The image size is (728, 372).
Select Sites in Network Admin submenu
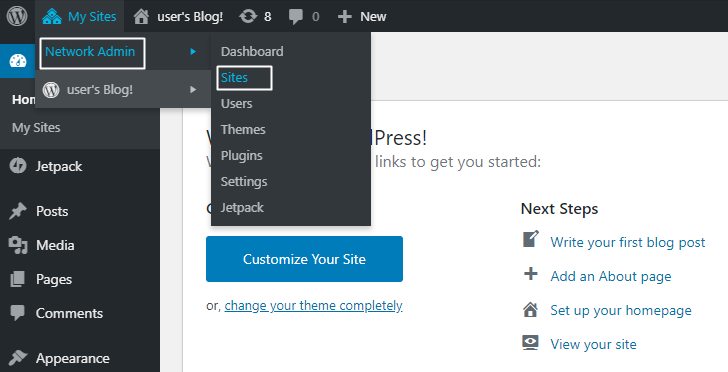pos(234,78)
